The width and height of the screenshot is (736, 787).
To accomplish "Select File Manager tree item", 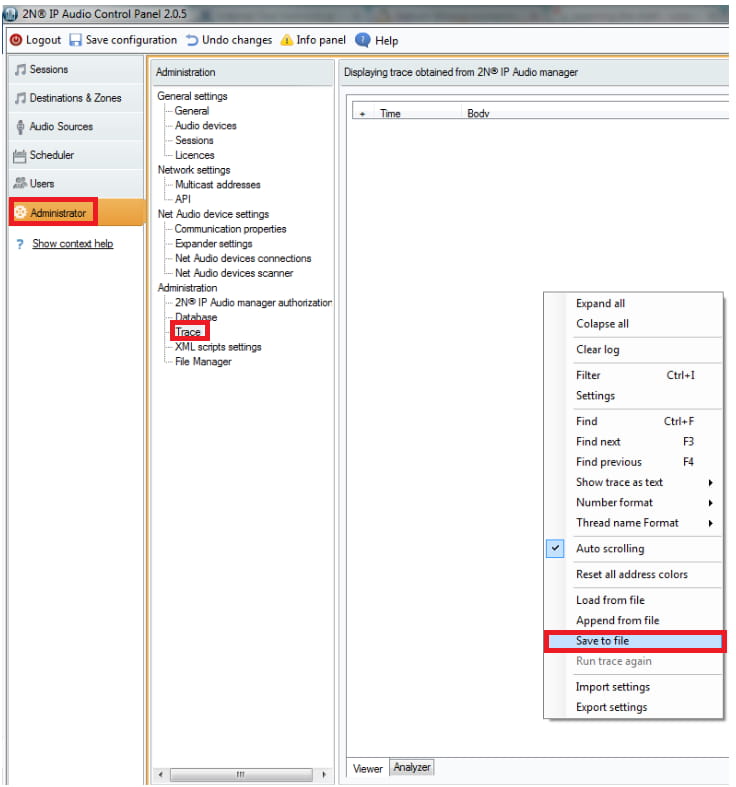I will pyautogui.click(x=203, y=361).
